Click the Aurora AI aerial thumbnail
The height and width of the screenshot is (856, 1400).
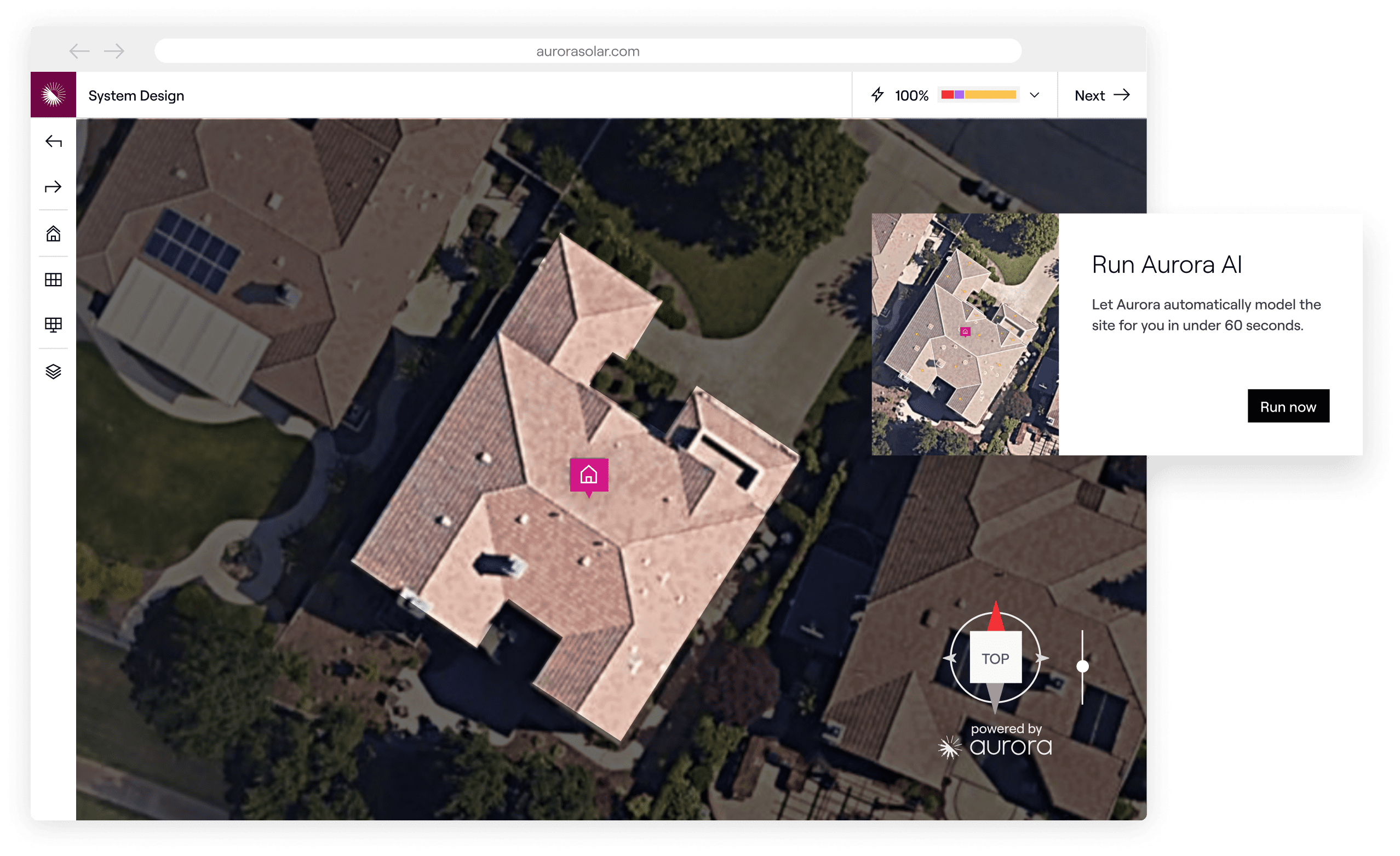[965, 334]
